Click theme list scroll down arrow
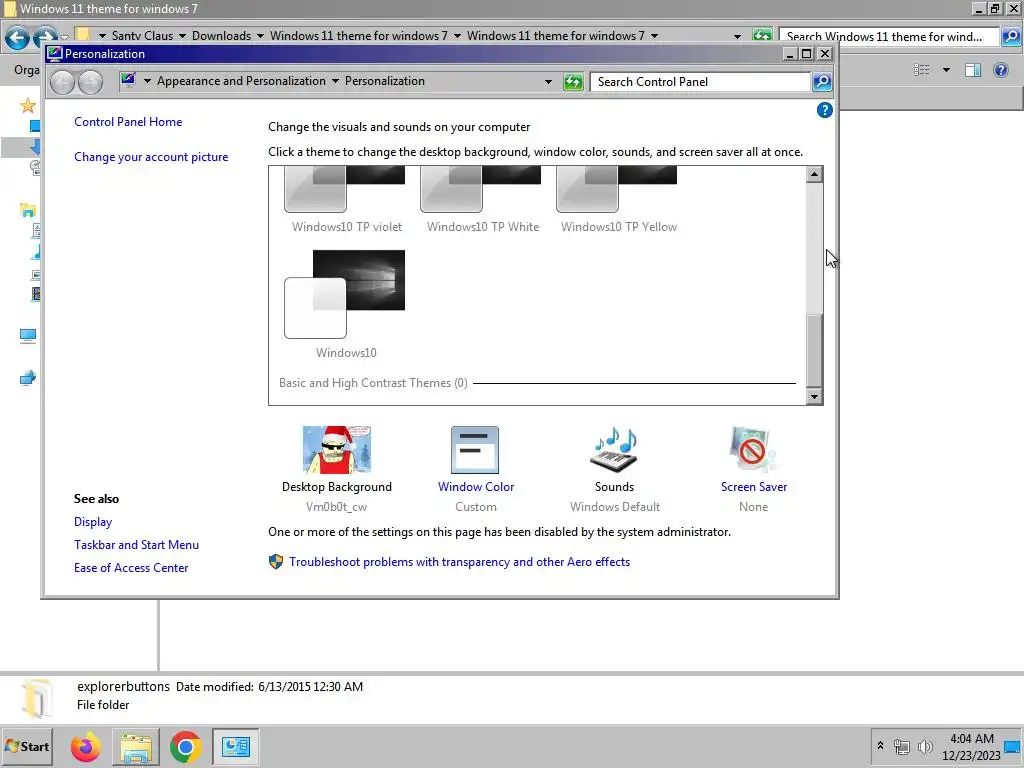This screenshot has height=768, width=1024. pos(814,396)
